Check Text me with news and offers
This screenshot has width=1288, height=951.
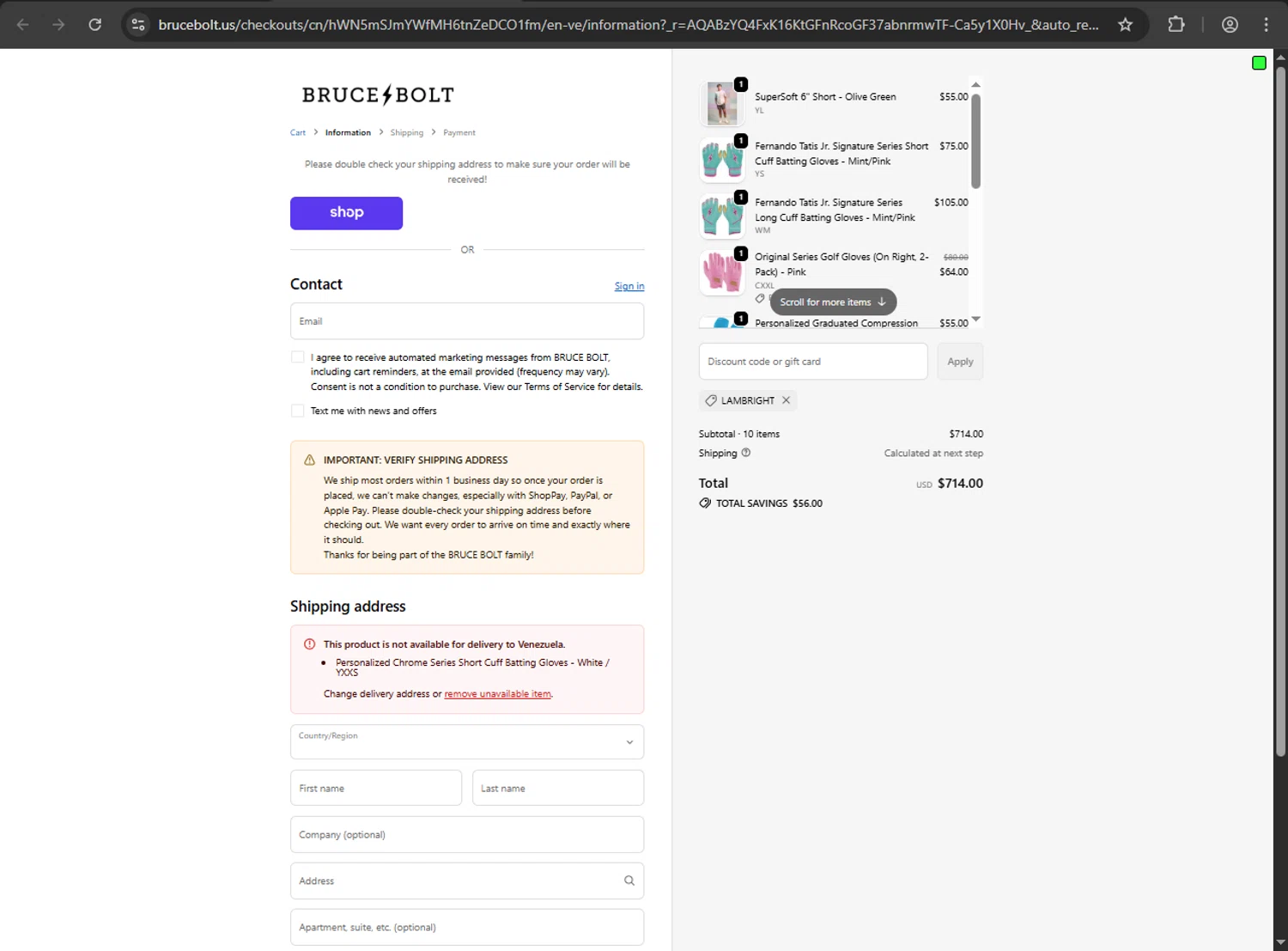click(298, 411)
